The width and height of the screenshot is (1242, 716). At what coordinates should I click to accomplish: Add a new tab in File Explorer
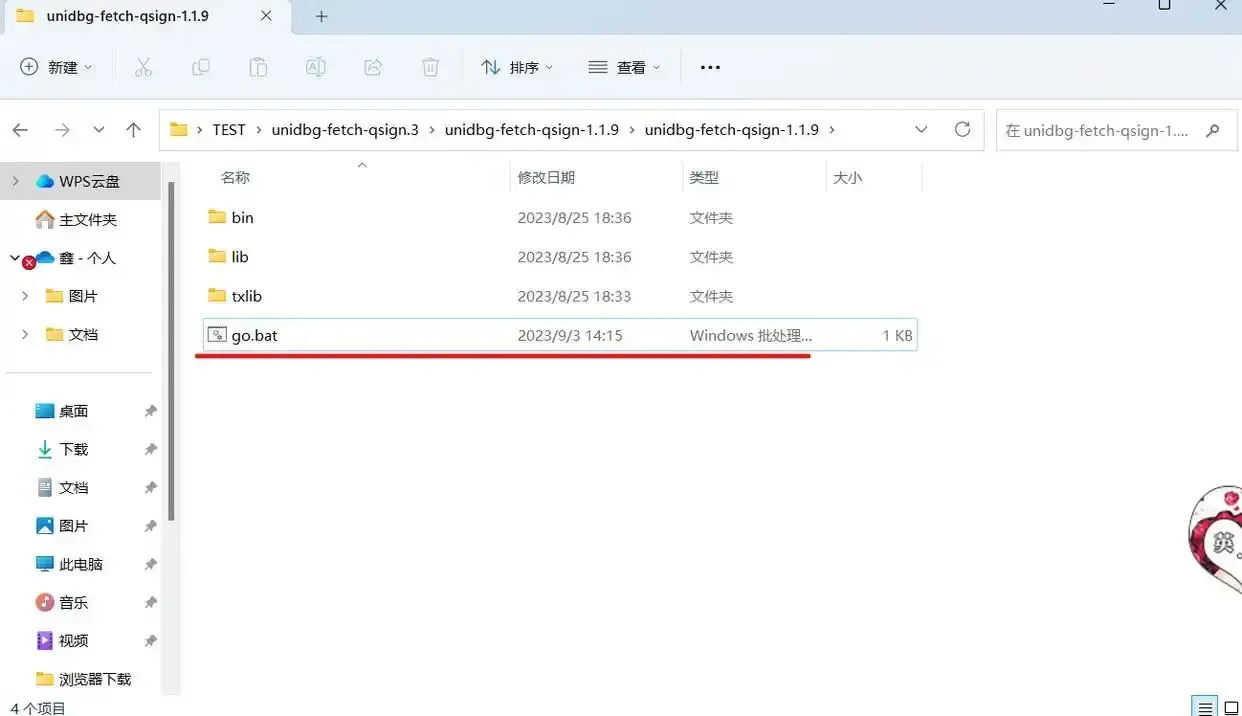321,17
